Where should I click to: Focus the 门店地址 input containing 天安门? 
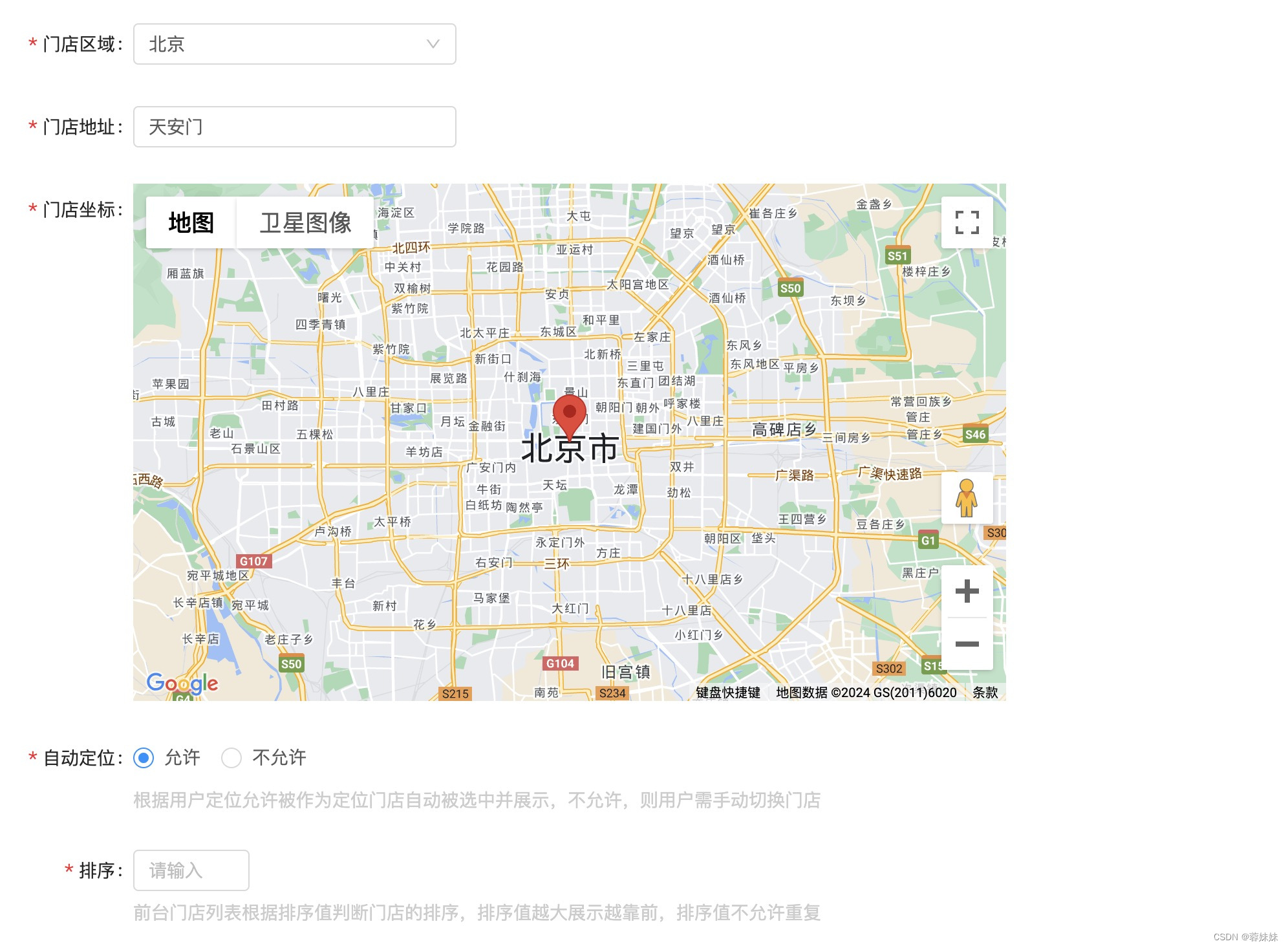294,127
